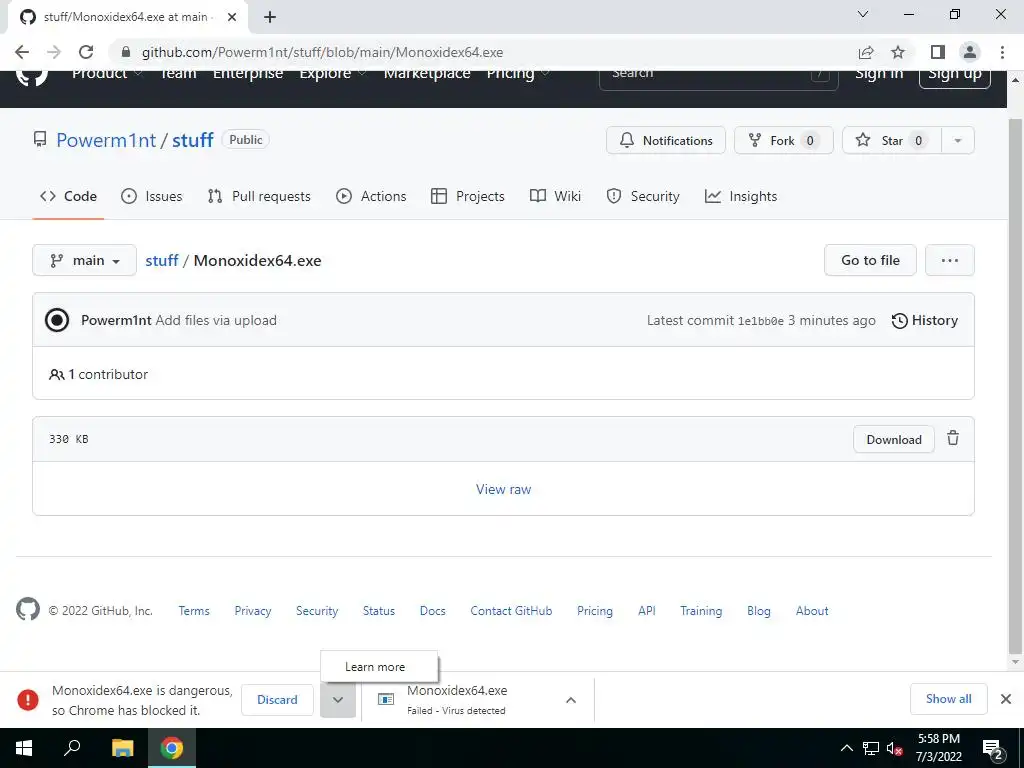This screenshot has height=768, width=1024.
Task: Click the Add files via upload commit message
Action: (216, 321)
